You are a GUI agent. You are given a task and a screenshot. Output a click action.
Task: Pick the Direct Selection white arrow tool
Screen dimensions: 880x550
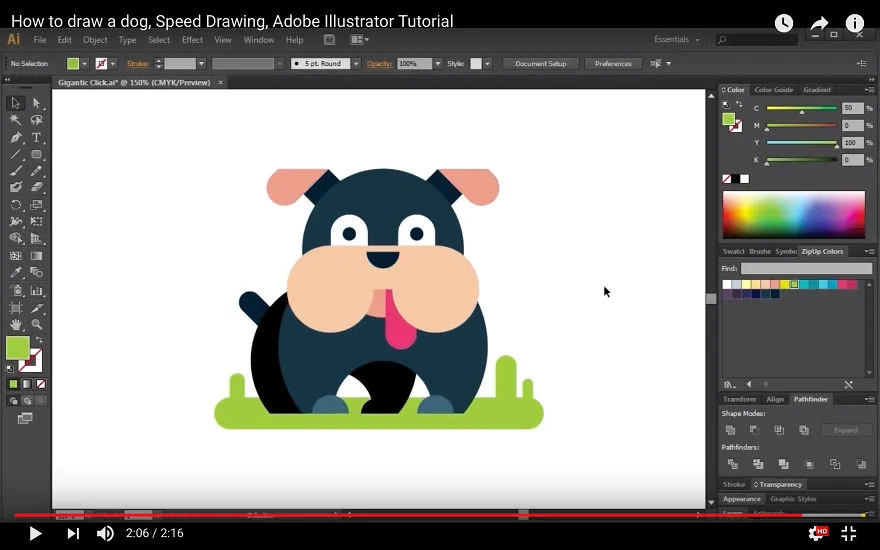click(x=36, y=103)
